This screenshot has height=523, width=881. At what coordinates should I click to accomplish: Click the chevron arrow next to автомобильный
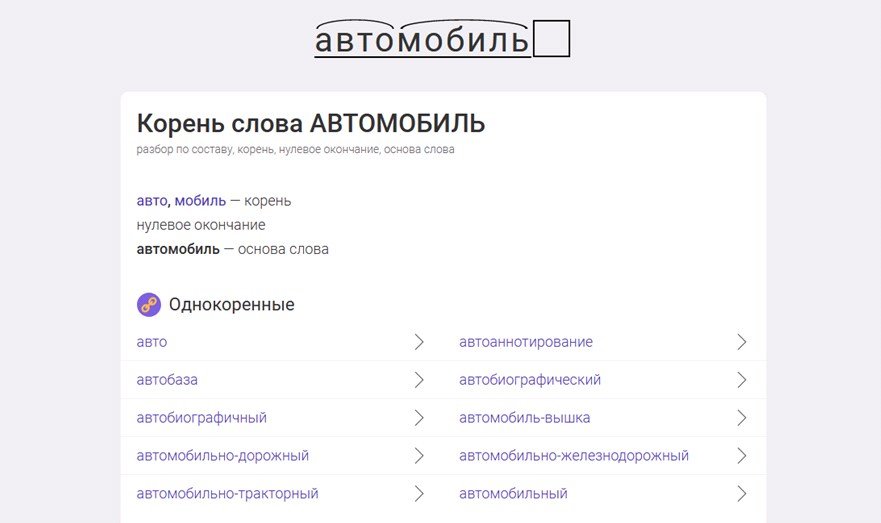pos(742,493)
